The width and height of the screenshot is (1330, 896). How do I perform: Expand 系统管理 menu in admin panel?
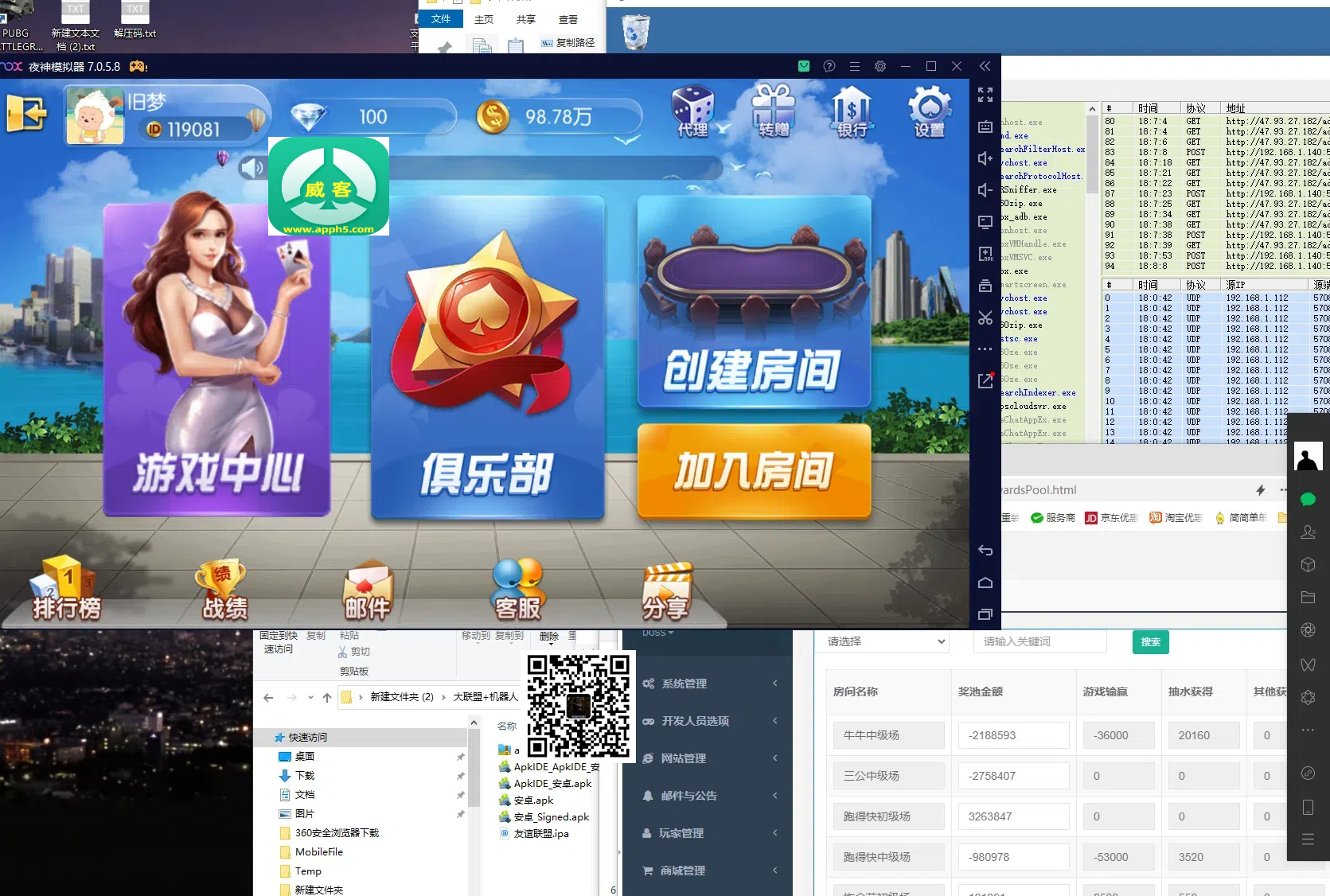[710, 684]
